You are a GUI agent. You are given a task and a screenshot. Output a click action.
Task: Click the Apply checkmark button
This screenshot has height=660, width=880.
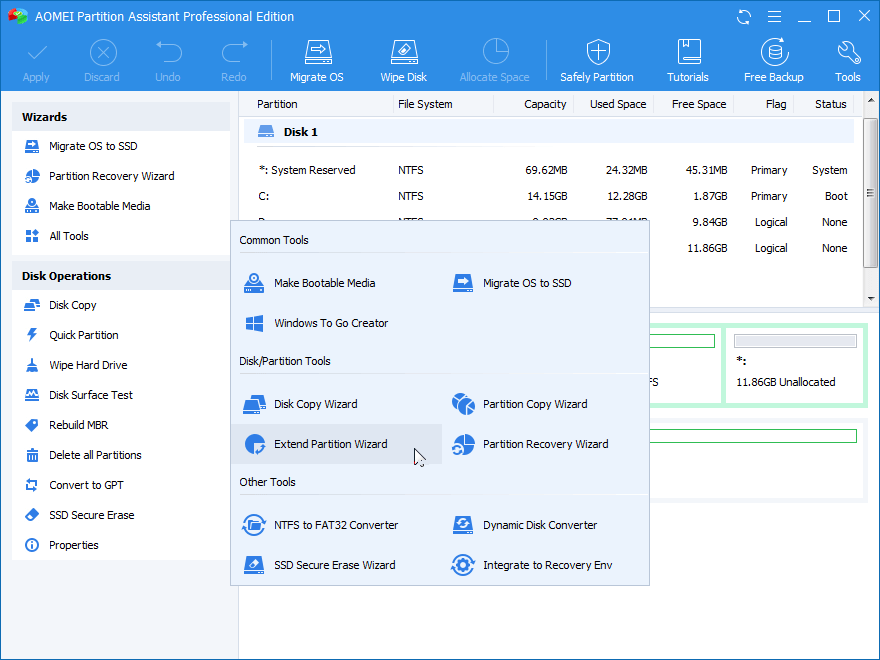pyautogui.click(x=36, y=61)
